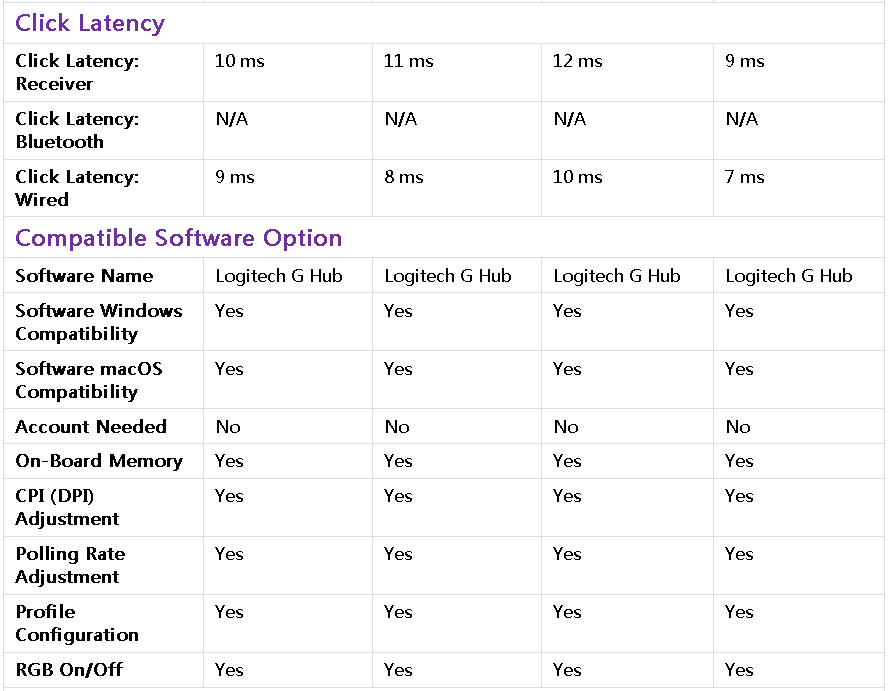Select the Click Latency: Wired row label
Viewport: 888px width, 691px height.
coord(77,188)
